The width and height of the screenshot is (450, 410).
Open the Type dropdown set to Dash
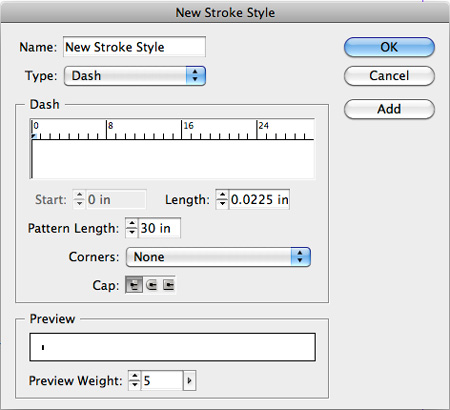click(135, 76)
